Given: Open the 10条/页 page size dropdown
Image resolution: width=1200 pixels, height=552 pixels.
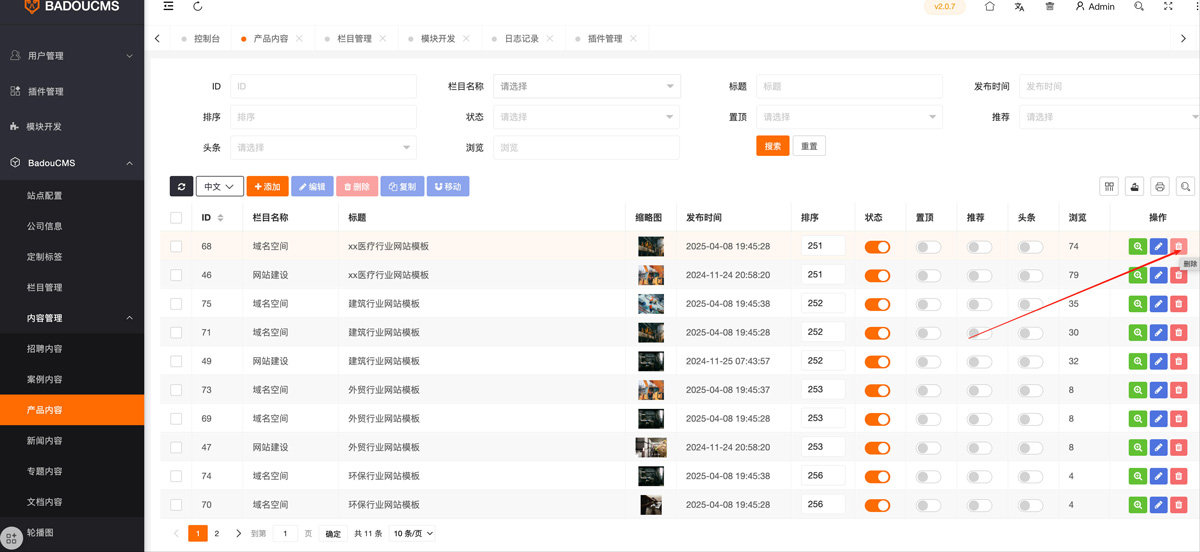Looking at the screenshot, I should (413, 534).
